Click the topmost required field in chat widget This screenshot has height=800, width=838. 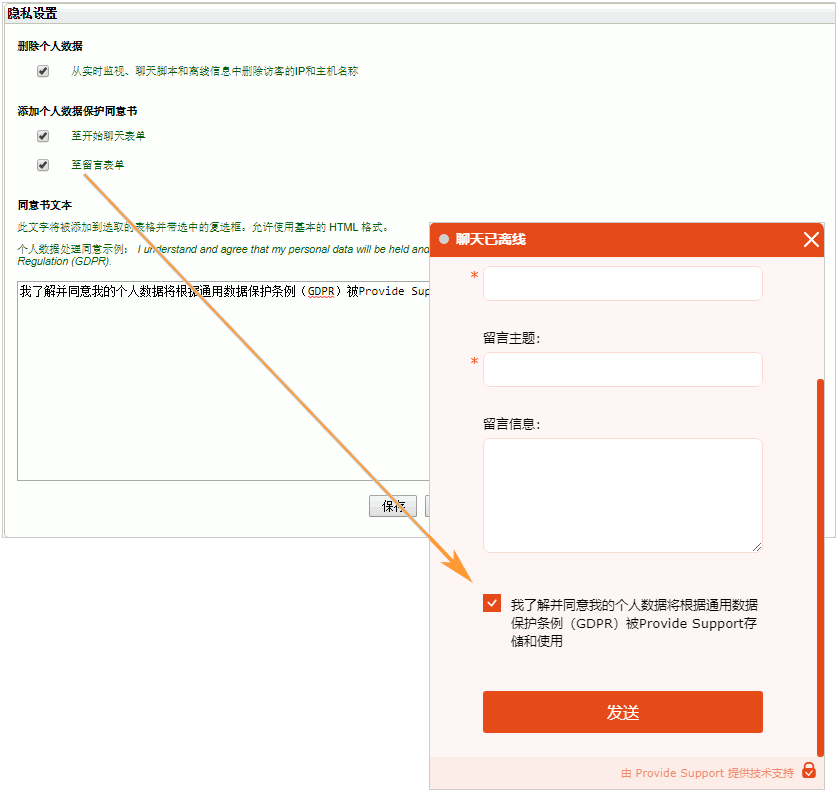tap(623, 283)
